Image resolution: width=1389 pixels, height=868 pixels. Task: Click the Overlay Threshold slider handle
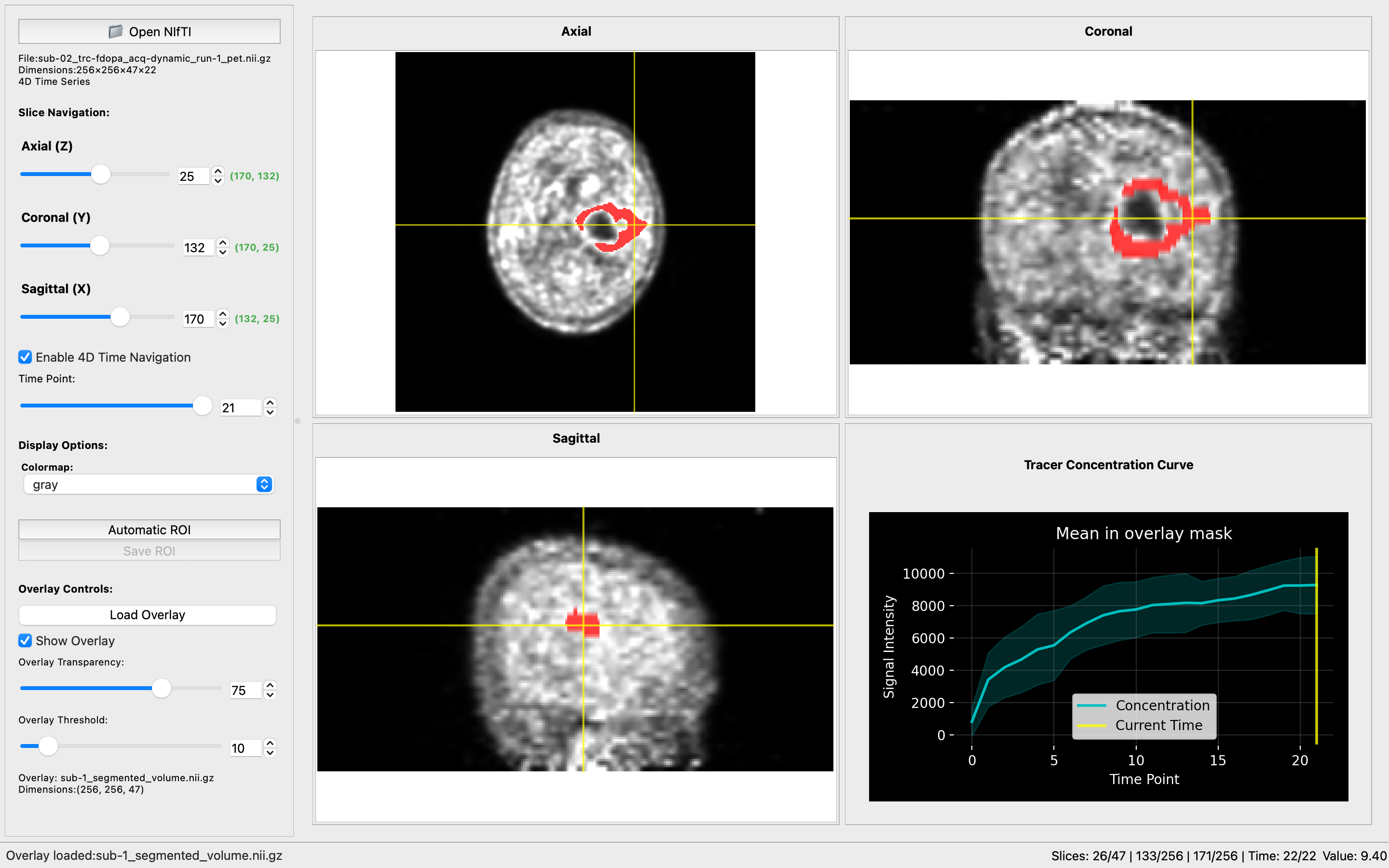coord(48,746)
